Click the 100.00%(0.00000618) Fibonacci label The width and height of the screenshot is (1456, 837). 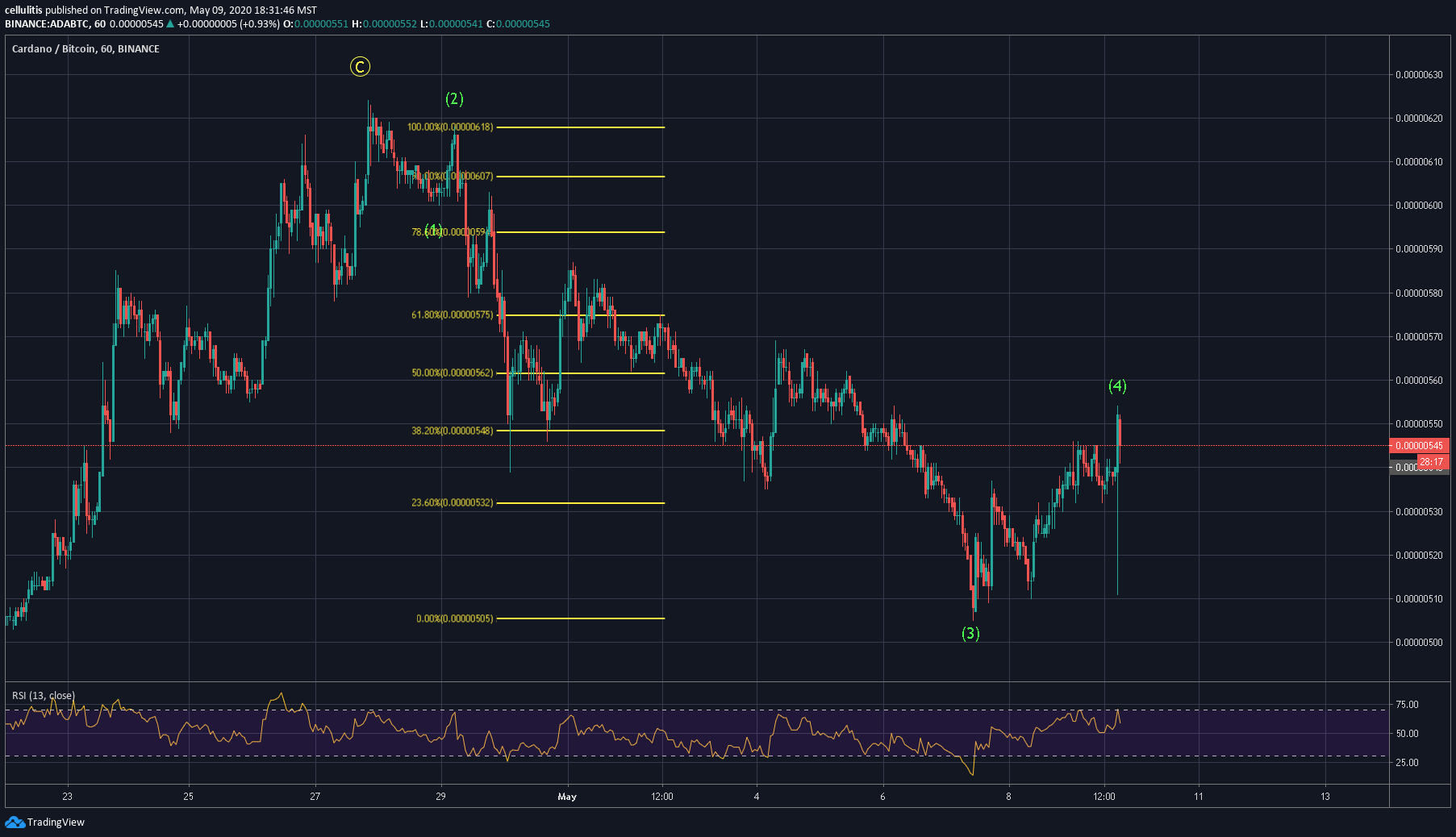pyautogui.click(x=450, y=127)
